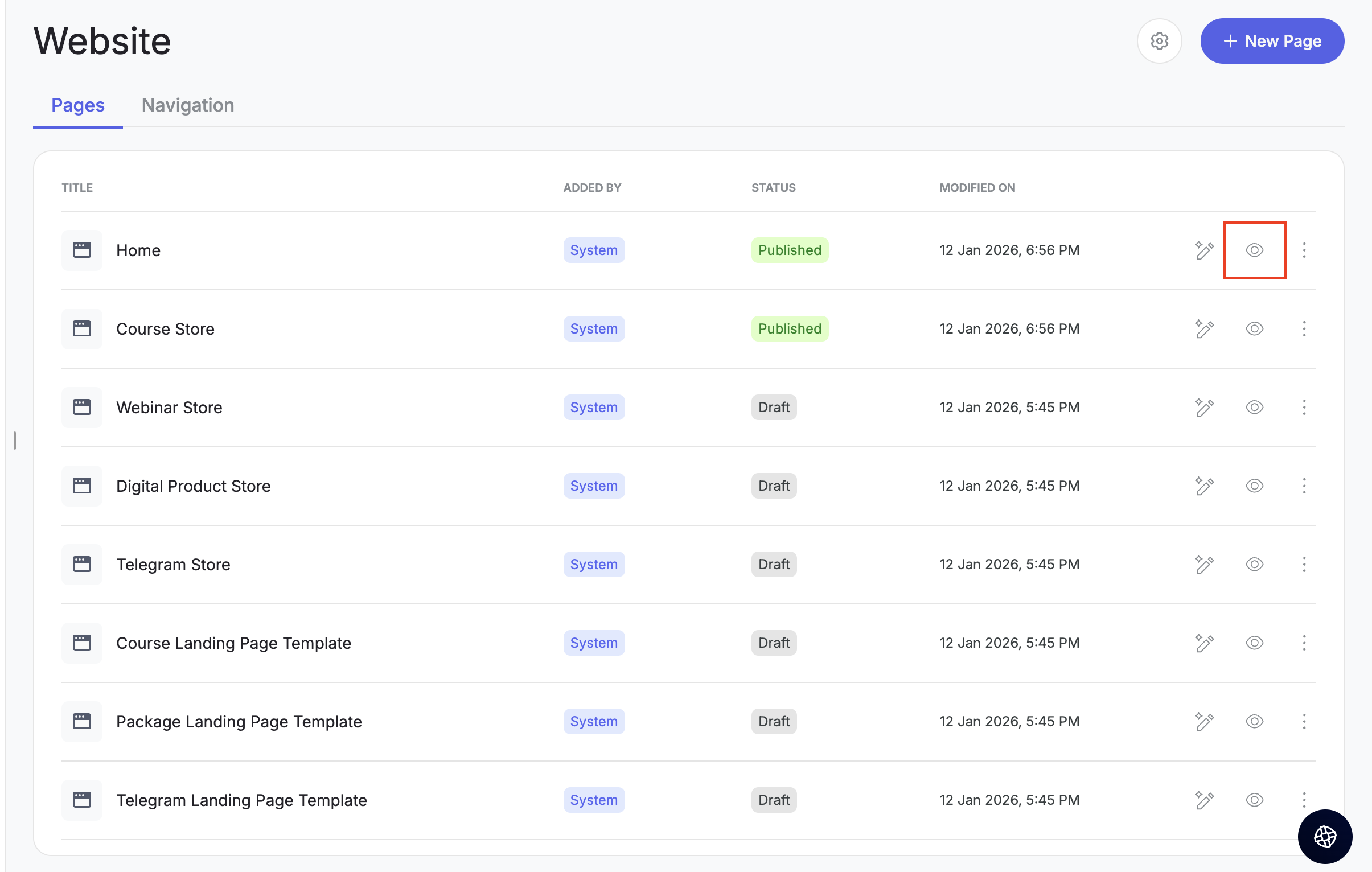Open the three-dot menu for Home

point(1304,250)
